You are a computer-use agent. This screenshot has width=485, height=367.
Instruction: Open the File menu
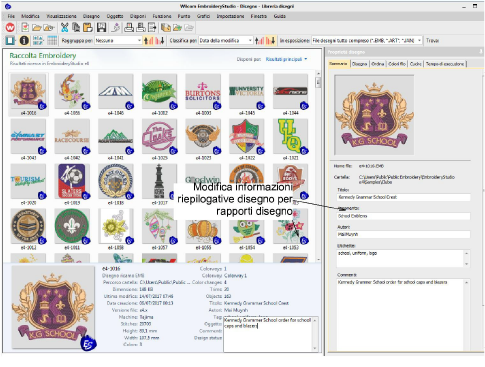coord(11,16)
